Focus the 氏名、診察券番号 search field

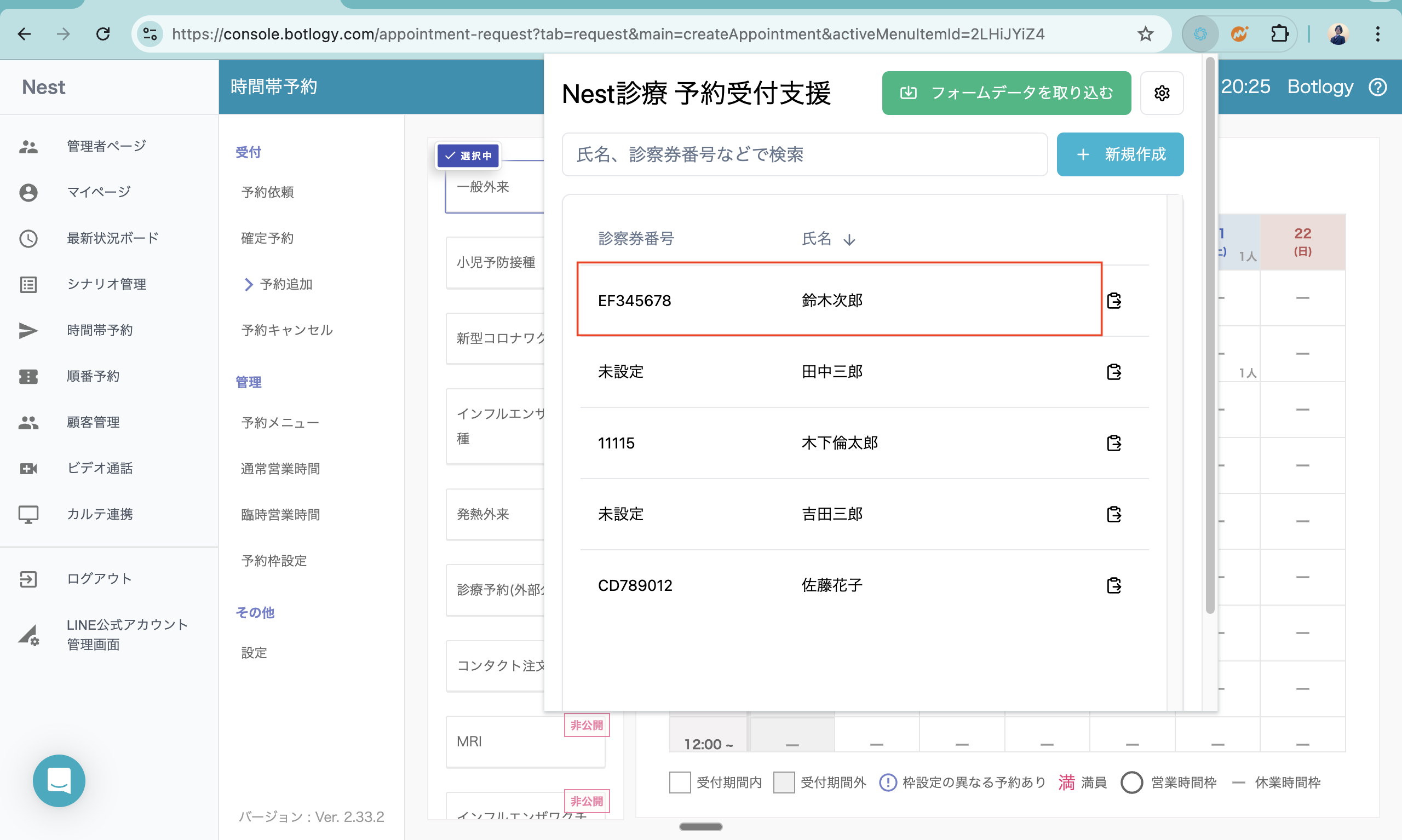point(805,154)
